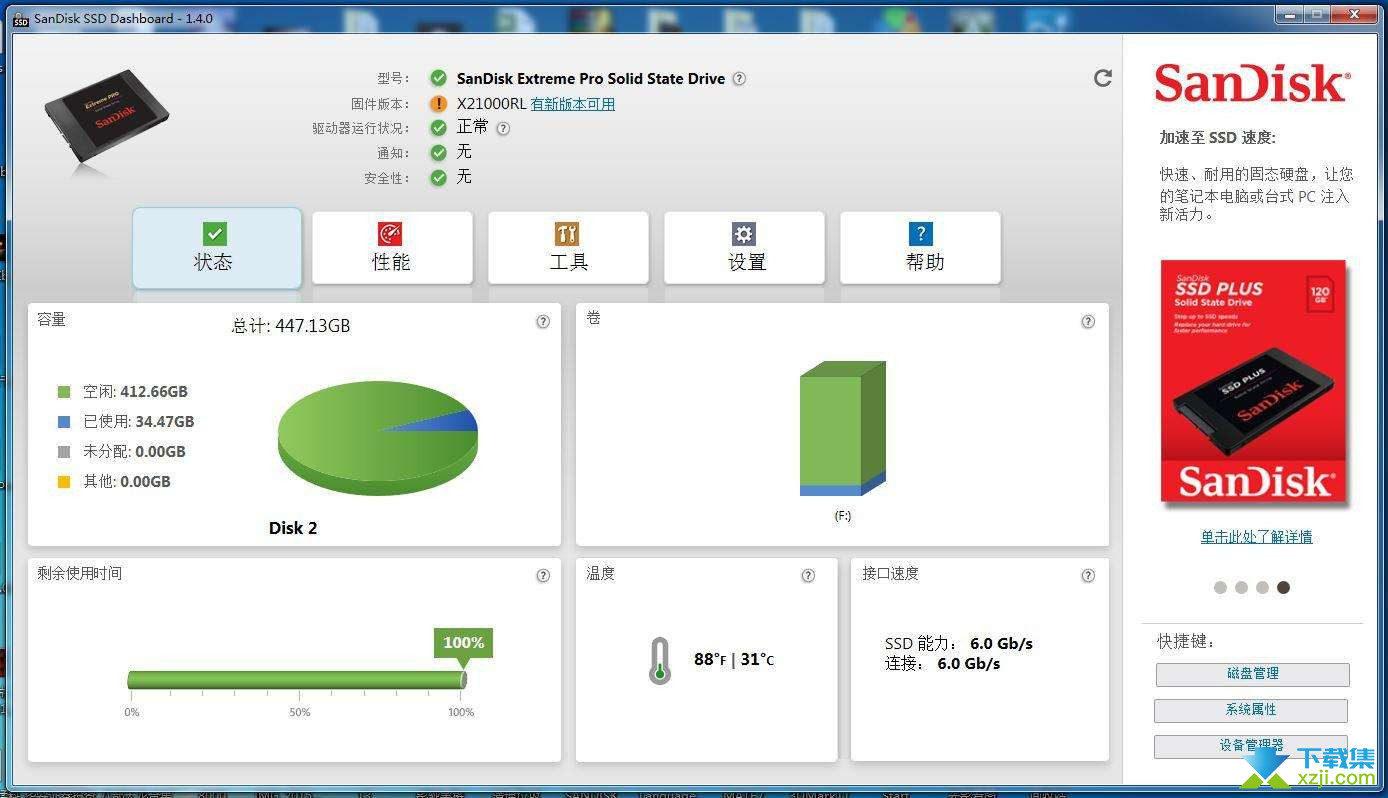Click the SanDisk logo in sidebar

click(1252, 84)
